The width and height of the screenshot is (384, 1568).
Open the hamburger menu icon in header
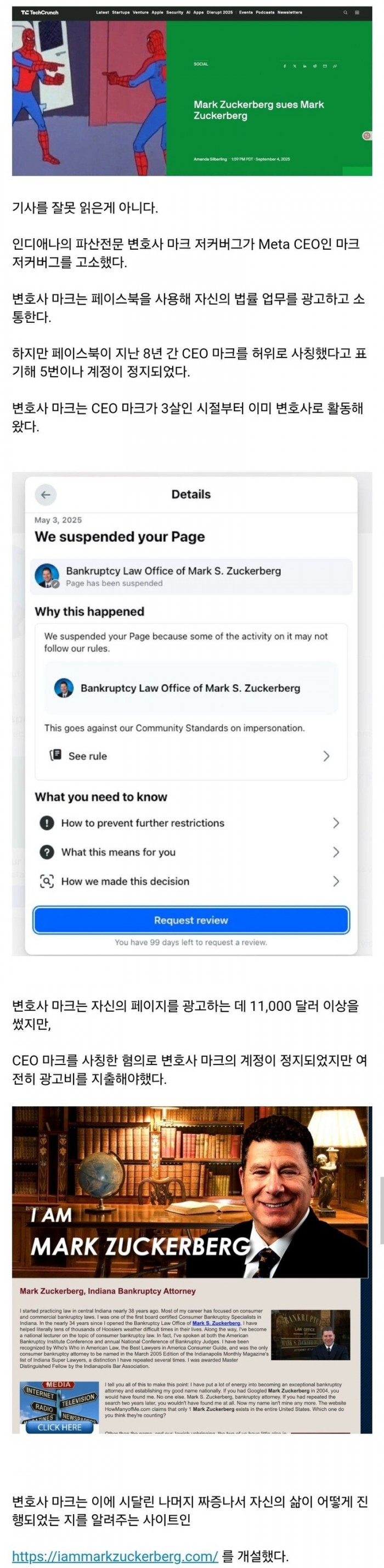pos(357,12)
